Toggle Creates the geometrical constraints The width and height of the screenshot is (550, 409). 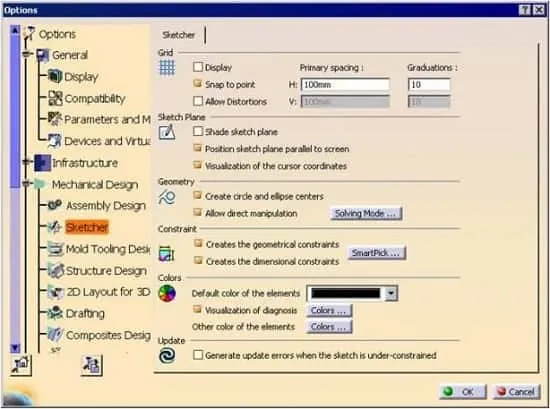point(199,244)
